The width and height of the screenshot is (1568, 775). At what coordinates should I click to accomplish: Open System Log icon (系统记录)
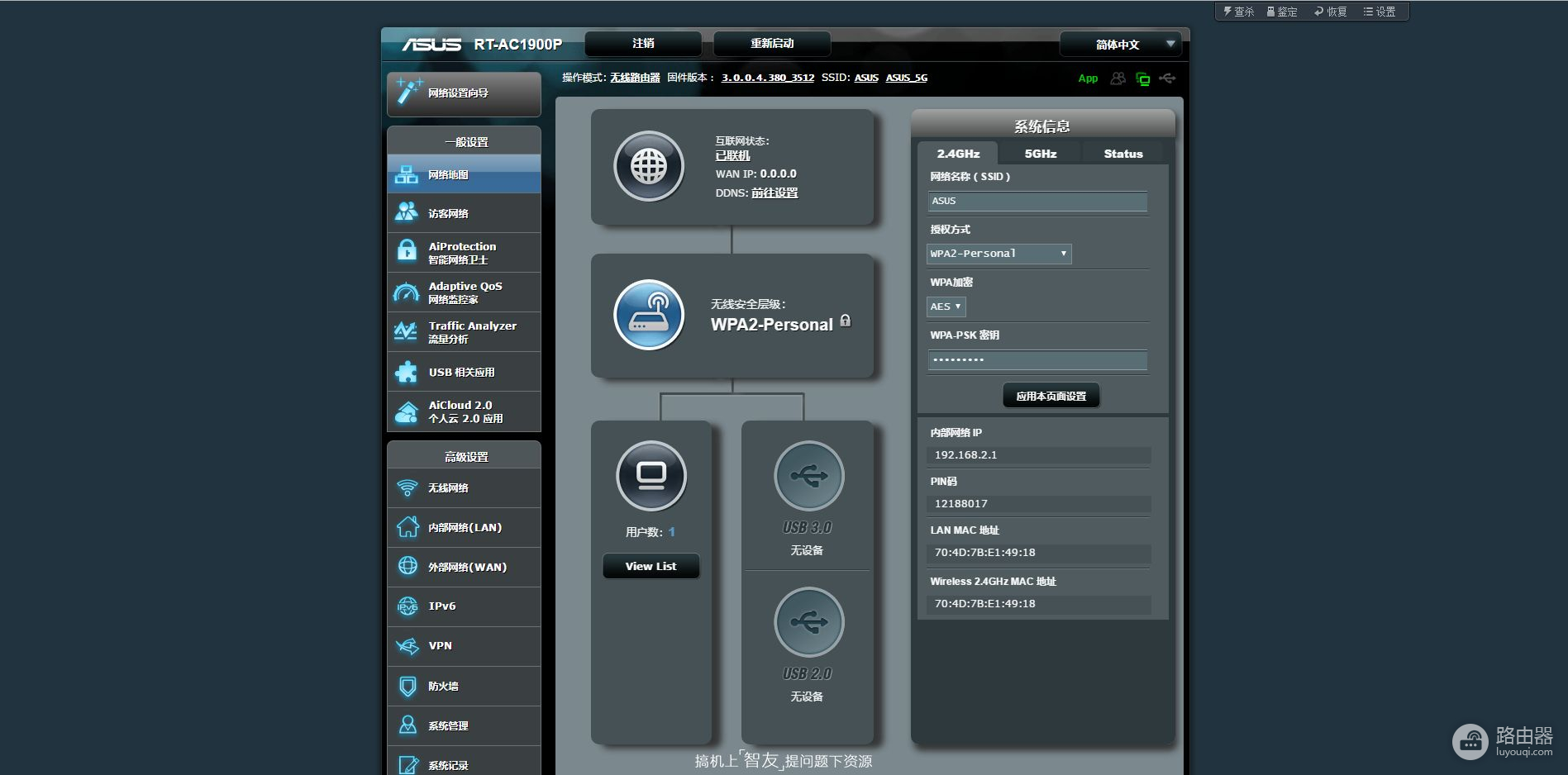407,765
